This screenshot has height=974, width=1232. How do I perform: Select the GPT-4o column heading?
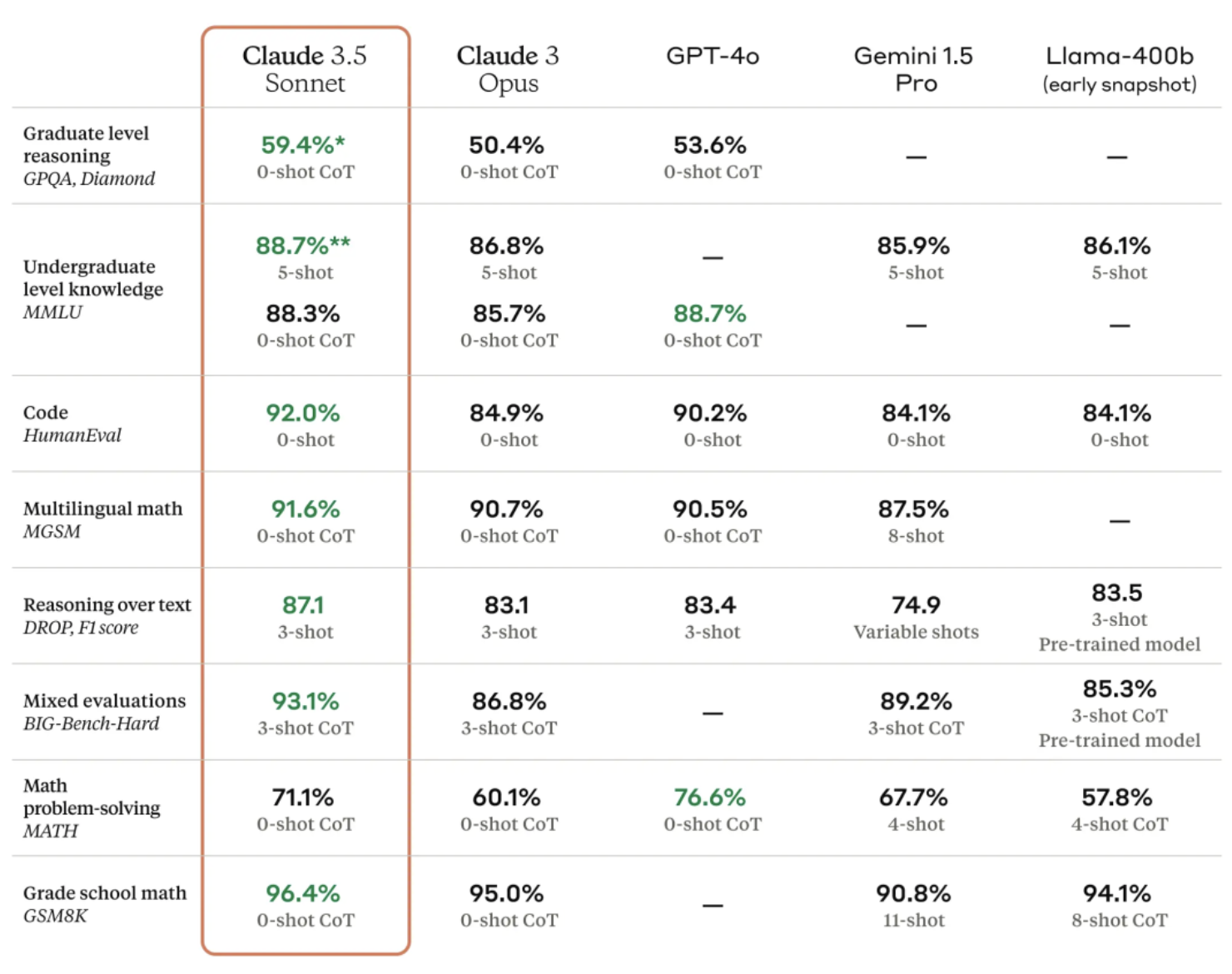point(713,56)
